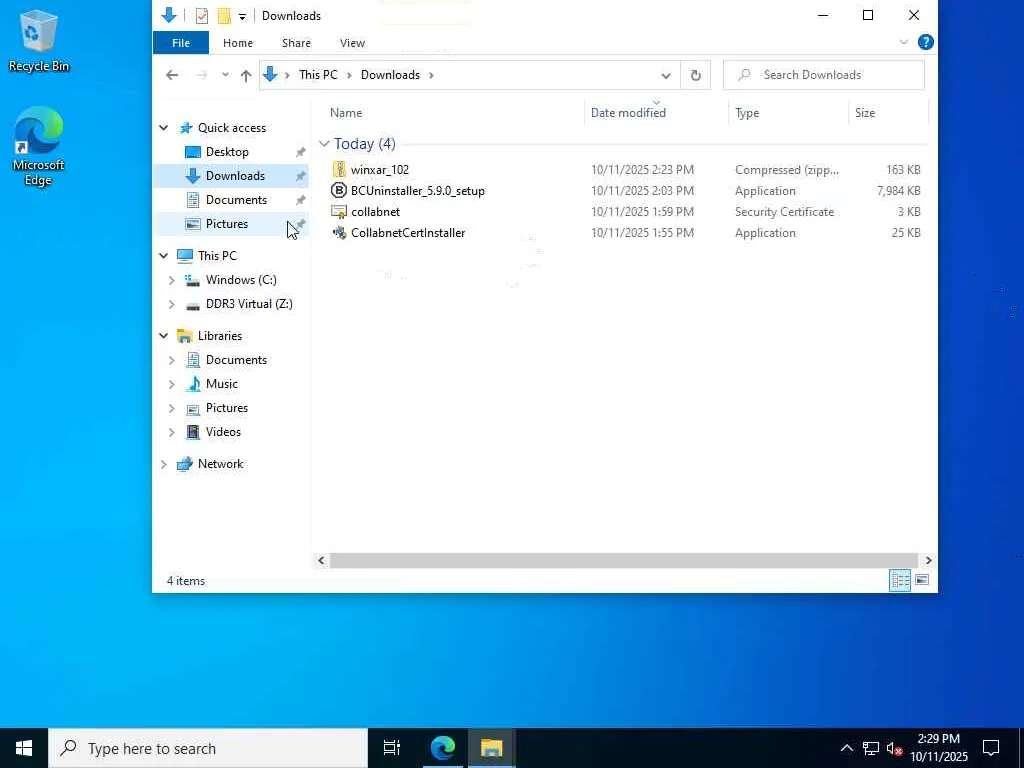Launch Microsoft Edge from the taskbar
Image resolution: width=1024 pixels, height=768 pixels.
(442, 748)
